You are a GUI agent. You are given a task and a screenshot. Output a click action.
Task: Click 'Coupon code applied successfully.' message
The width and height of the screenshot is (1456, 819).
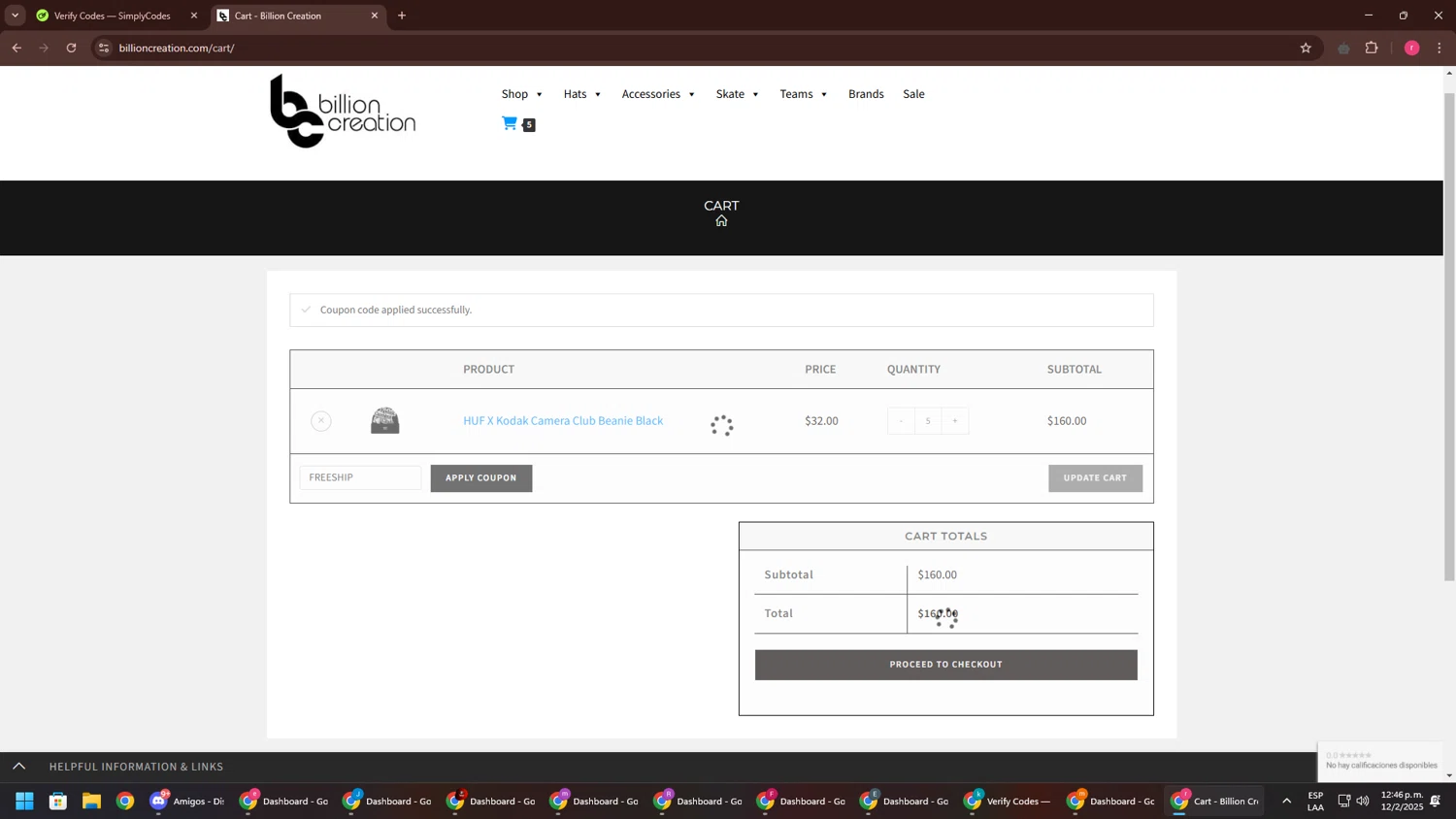pos(396,310)
